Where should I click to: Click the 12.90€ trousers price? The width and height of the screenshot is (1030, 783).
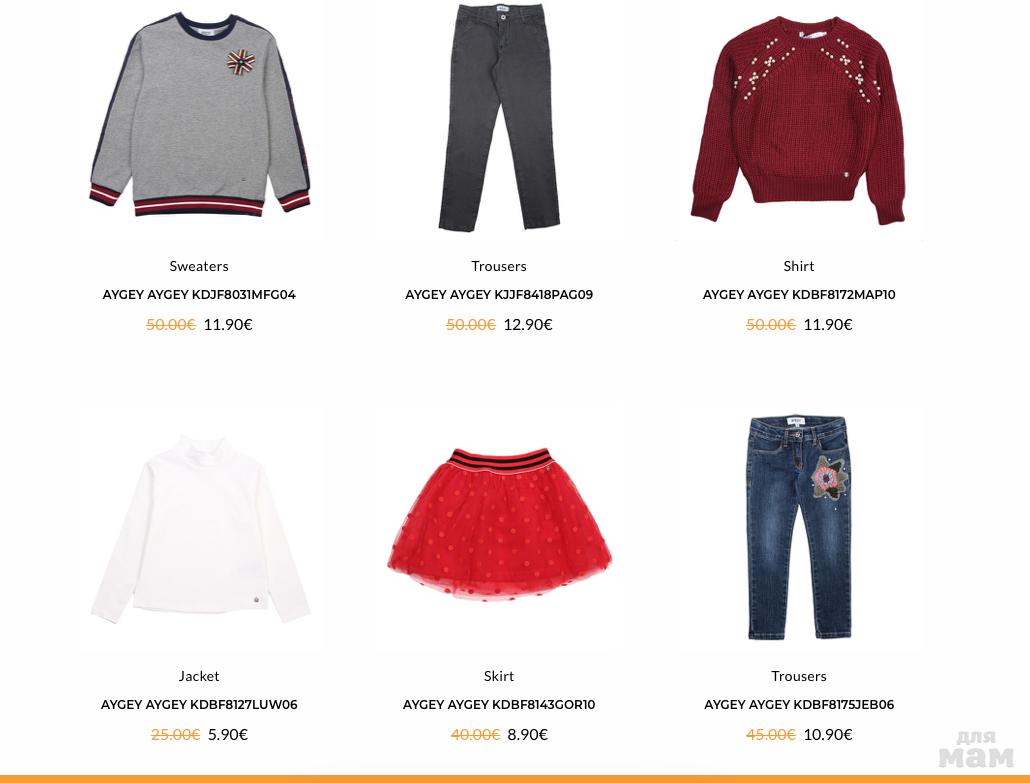coord(528,324)
